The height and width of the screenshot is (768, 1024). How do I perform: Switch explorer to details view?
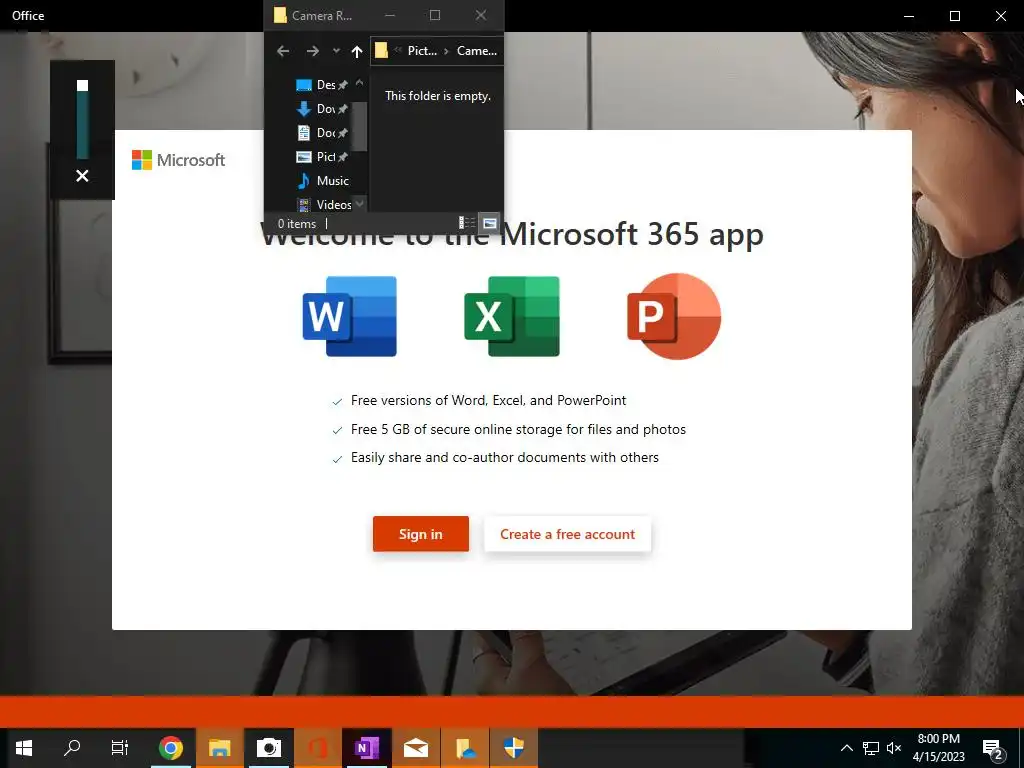pyautogui.click(x=466, y=223)
